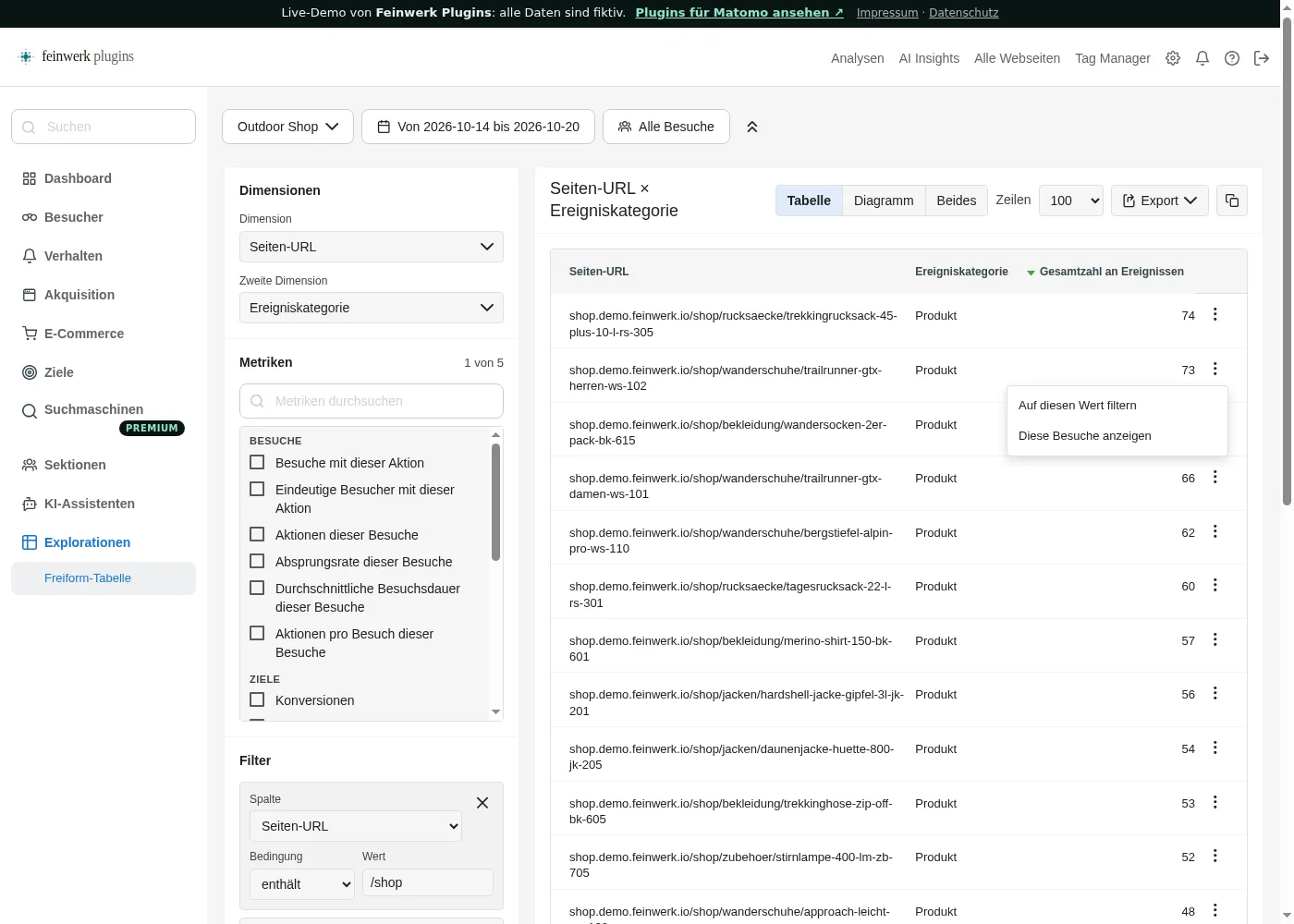Toggle the Konversionen checkbox
The height and width of the screenshot is (924, 1294).
pyautogui.click(x=257, y=699)
